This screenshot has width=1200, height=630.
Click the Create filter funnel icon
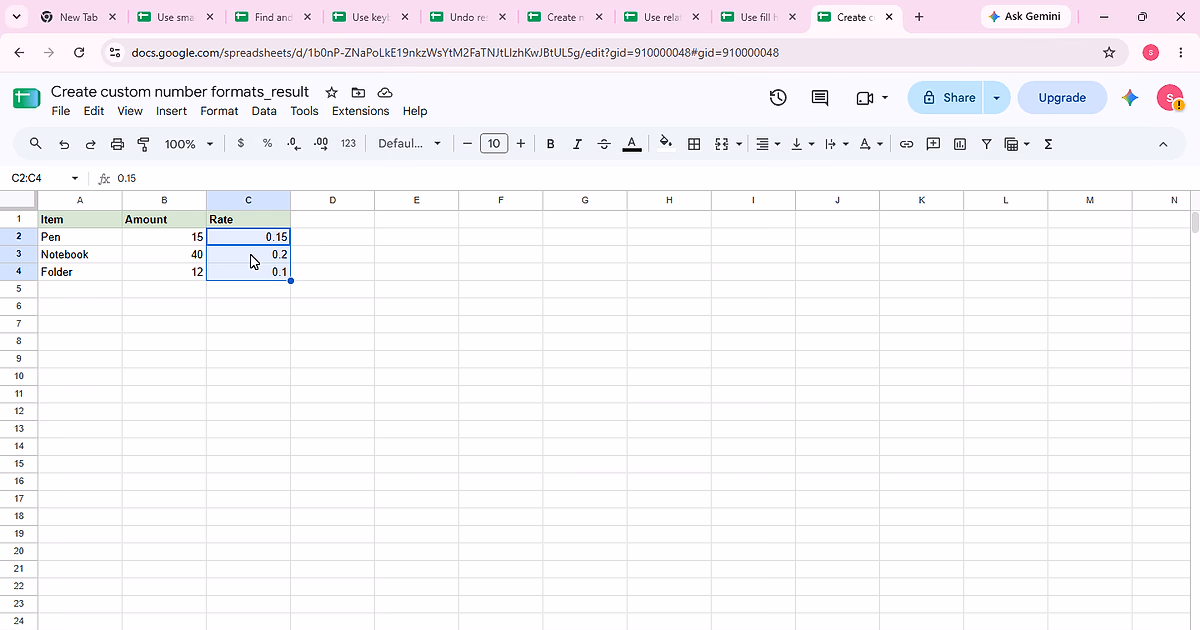tap(986, 144)
